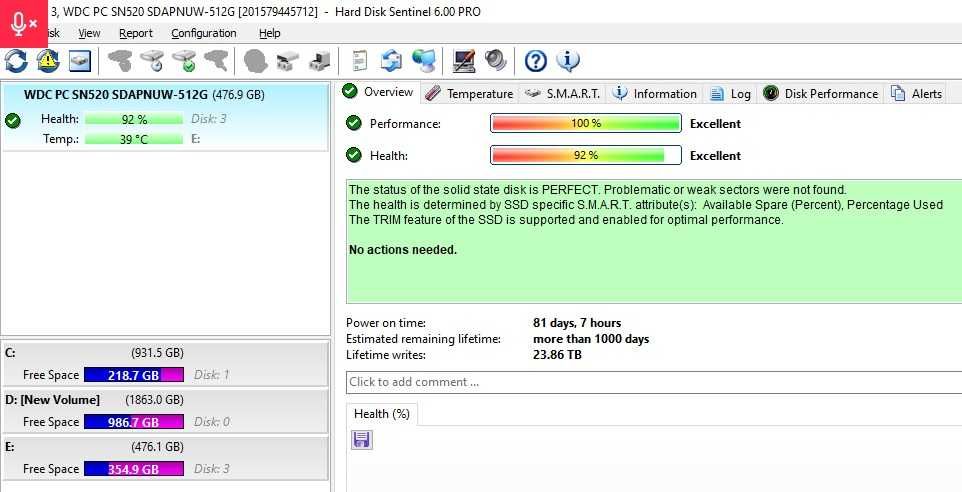Viewport: 962px width, 492px height.
Task: Switch to the Information tab
Action: [655, 93]
